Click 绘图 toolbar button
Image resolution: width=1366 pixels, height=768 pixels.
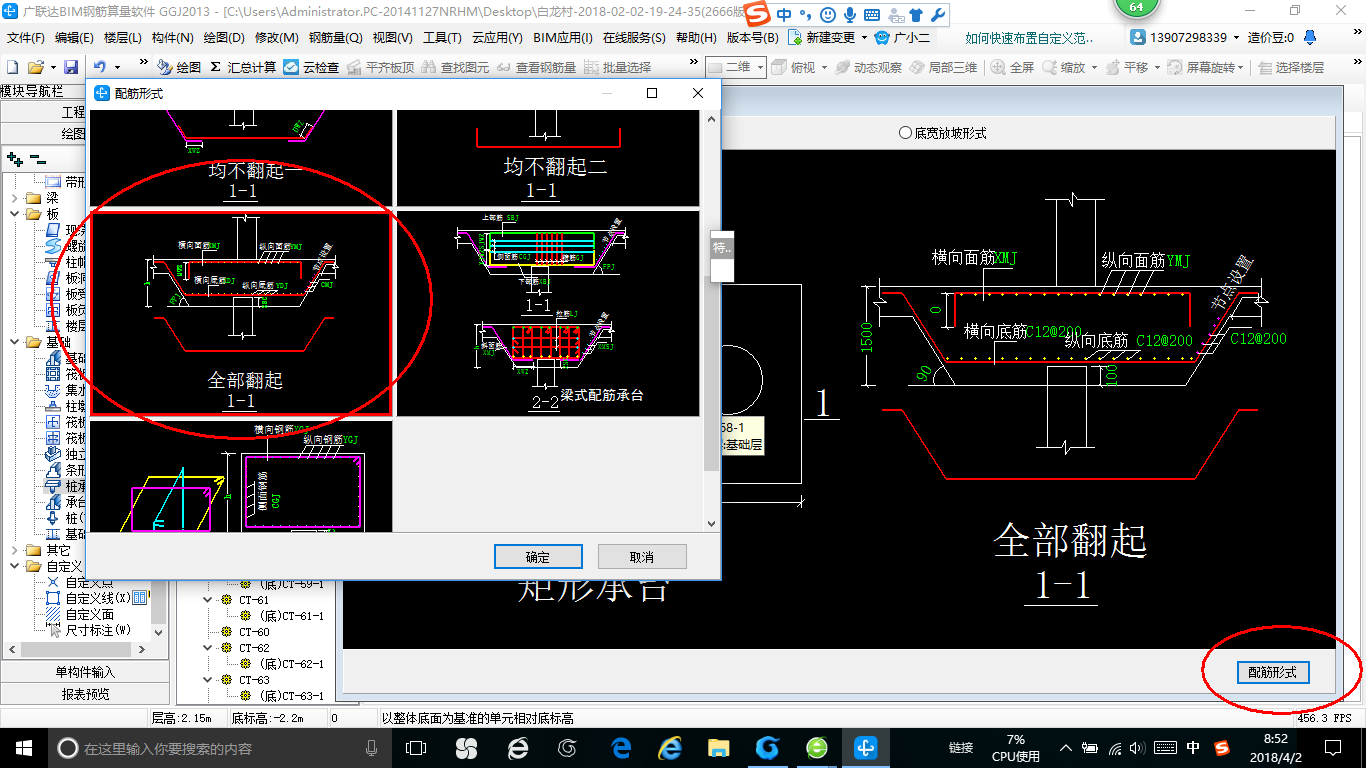coord(180,67)
